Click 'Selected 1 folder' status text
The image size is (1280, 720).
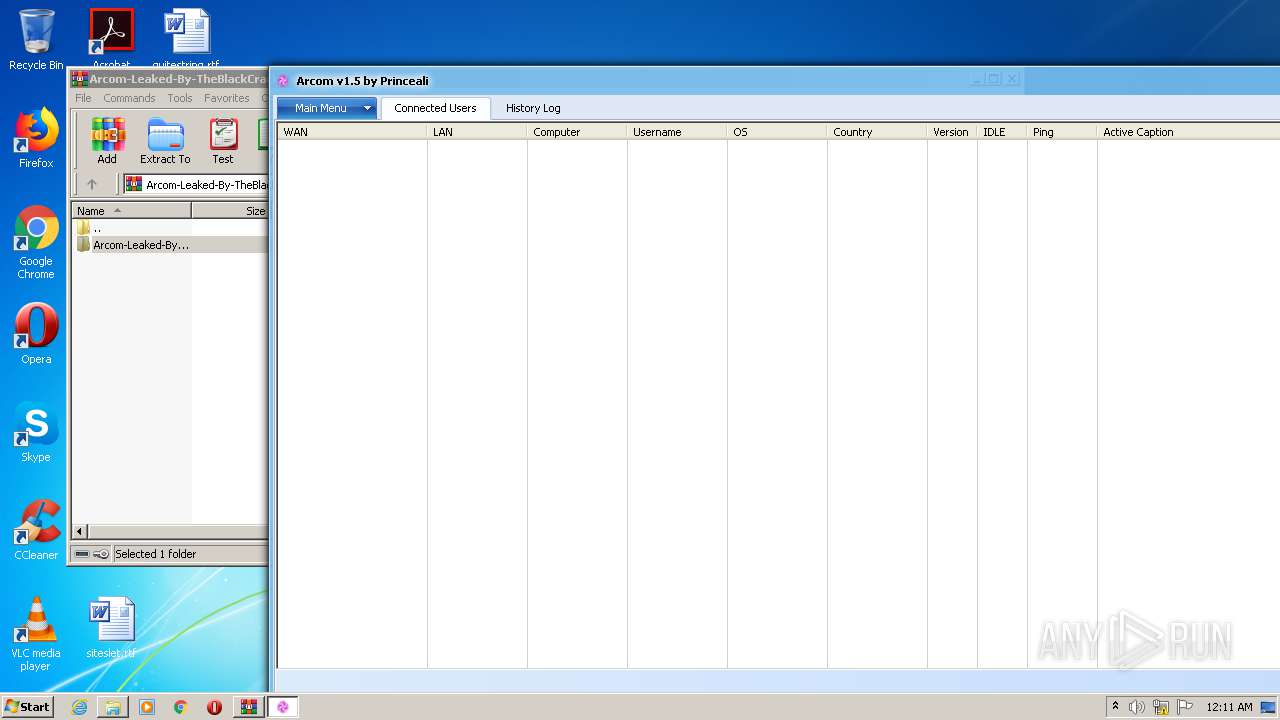pos(156,554)
